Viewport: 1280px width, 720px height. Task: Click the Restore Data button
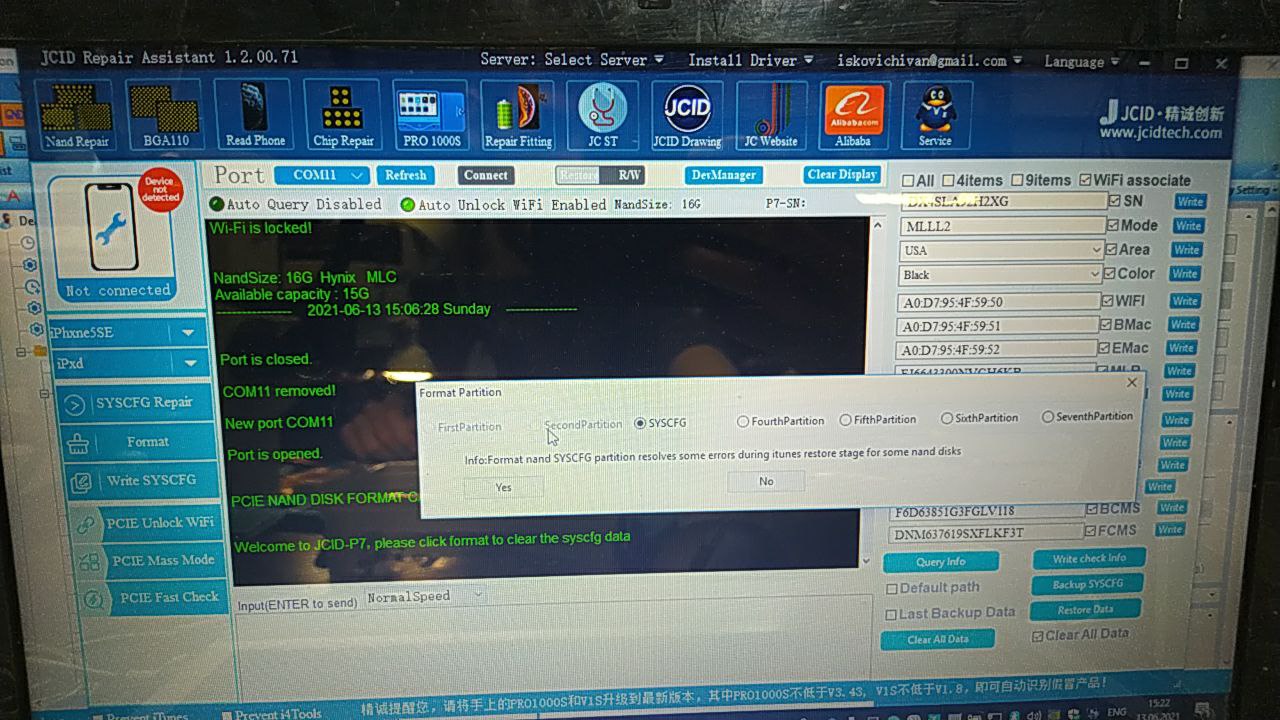(1085, 609)
